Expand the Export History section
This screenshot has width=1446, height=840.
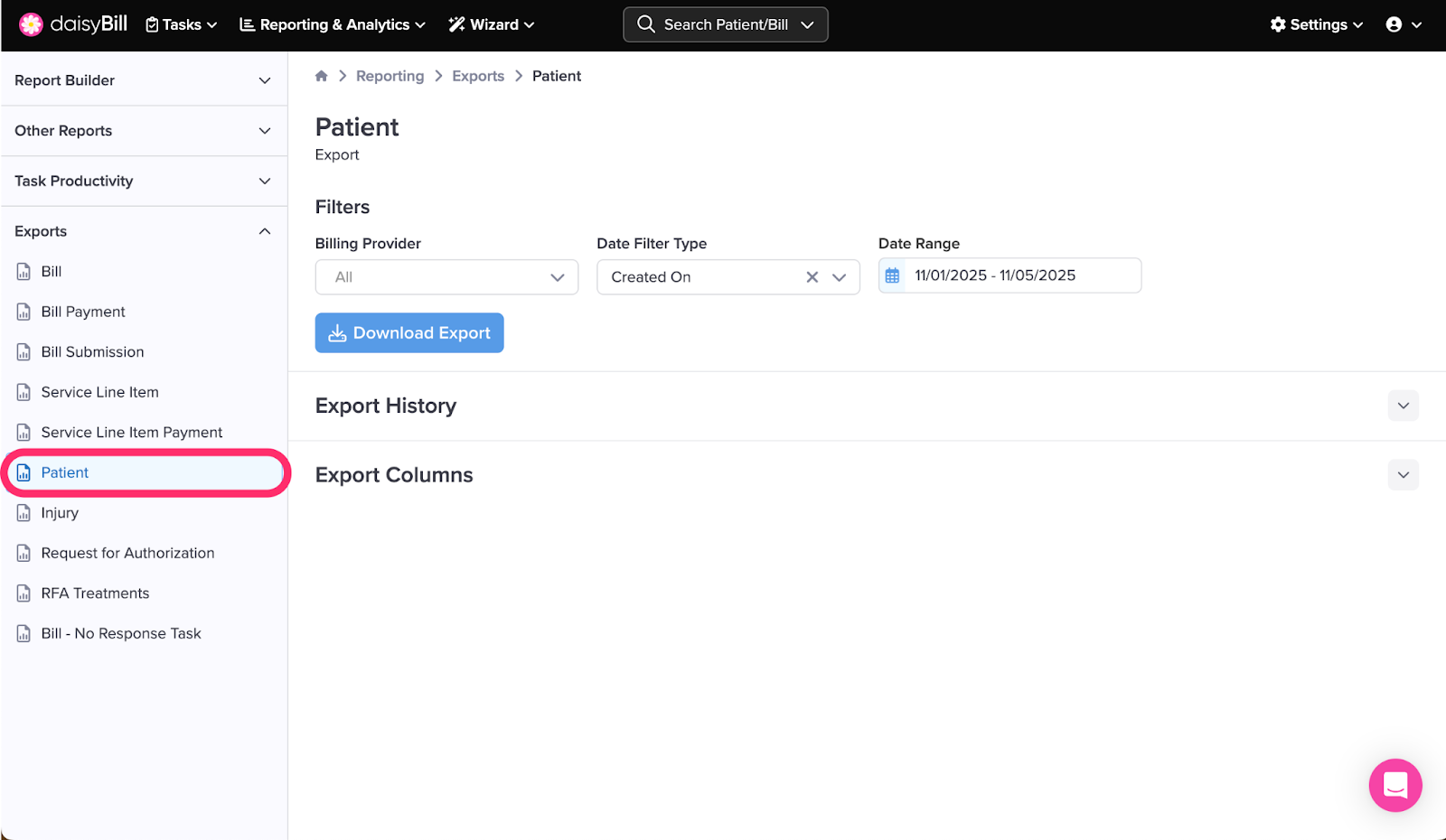pos(1403,406)
